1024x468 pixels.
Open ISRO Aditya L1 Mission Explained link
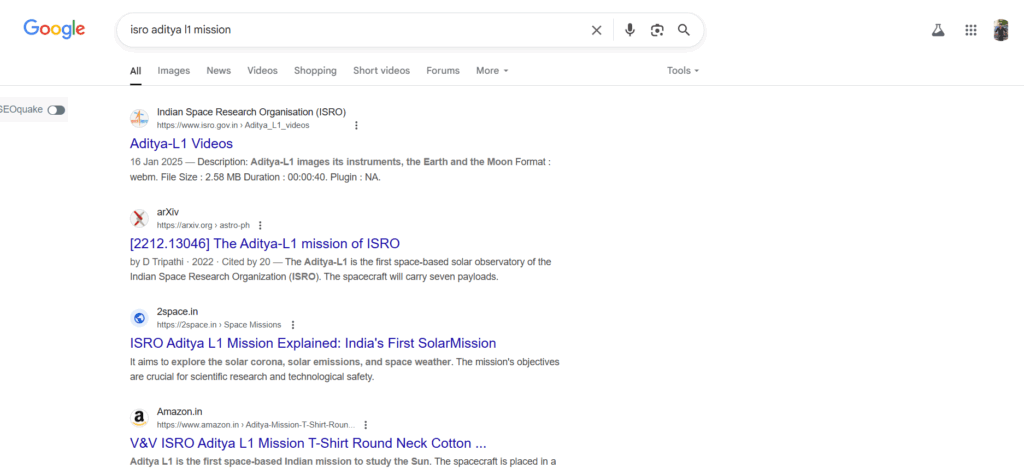(313, 343)
